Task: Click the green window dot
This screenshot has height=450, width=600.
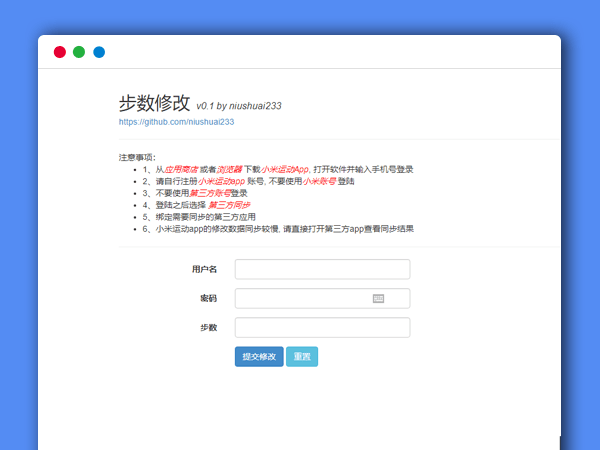Action: tap(79, 52)
